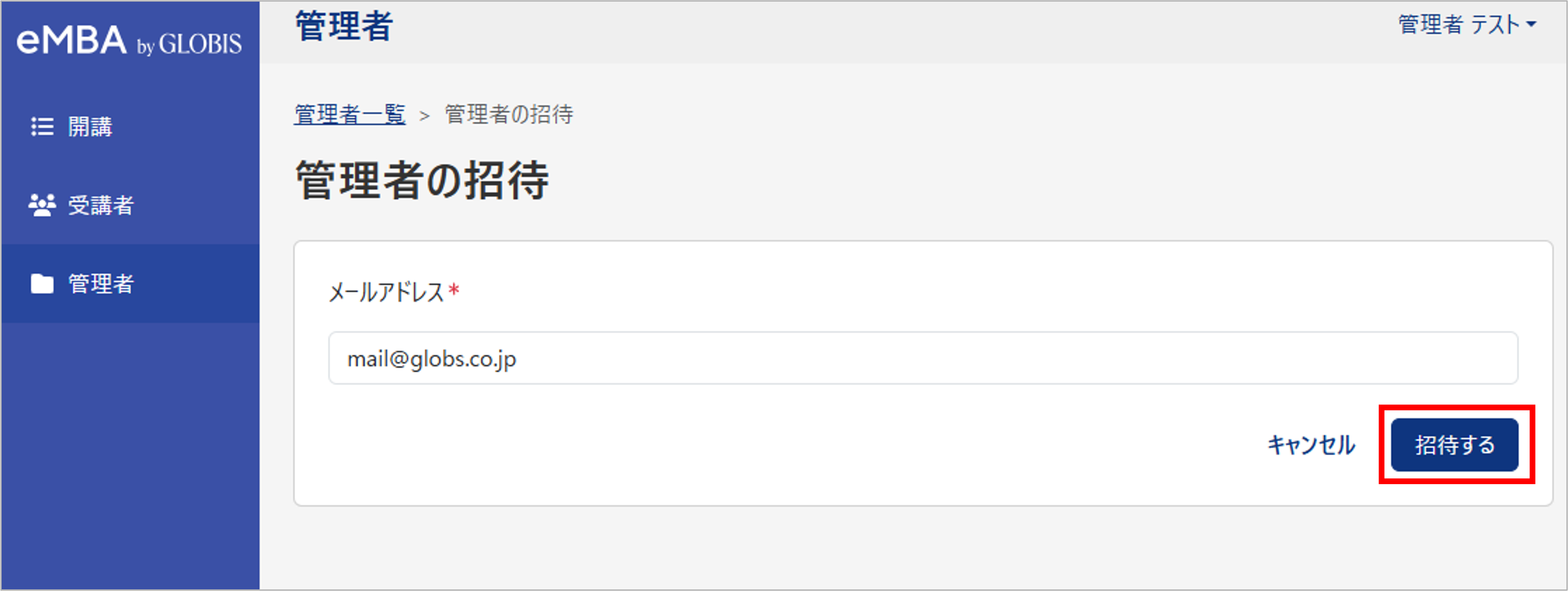
Task: Click the people icon beside 受講者
Action: [x=42, y=205]
